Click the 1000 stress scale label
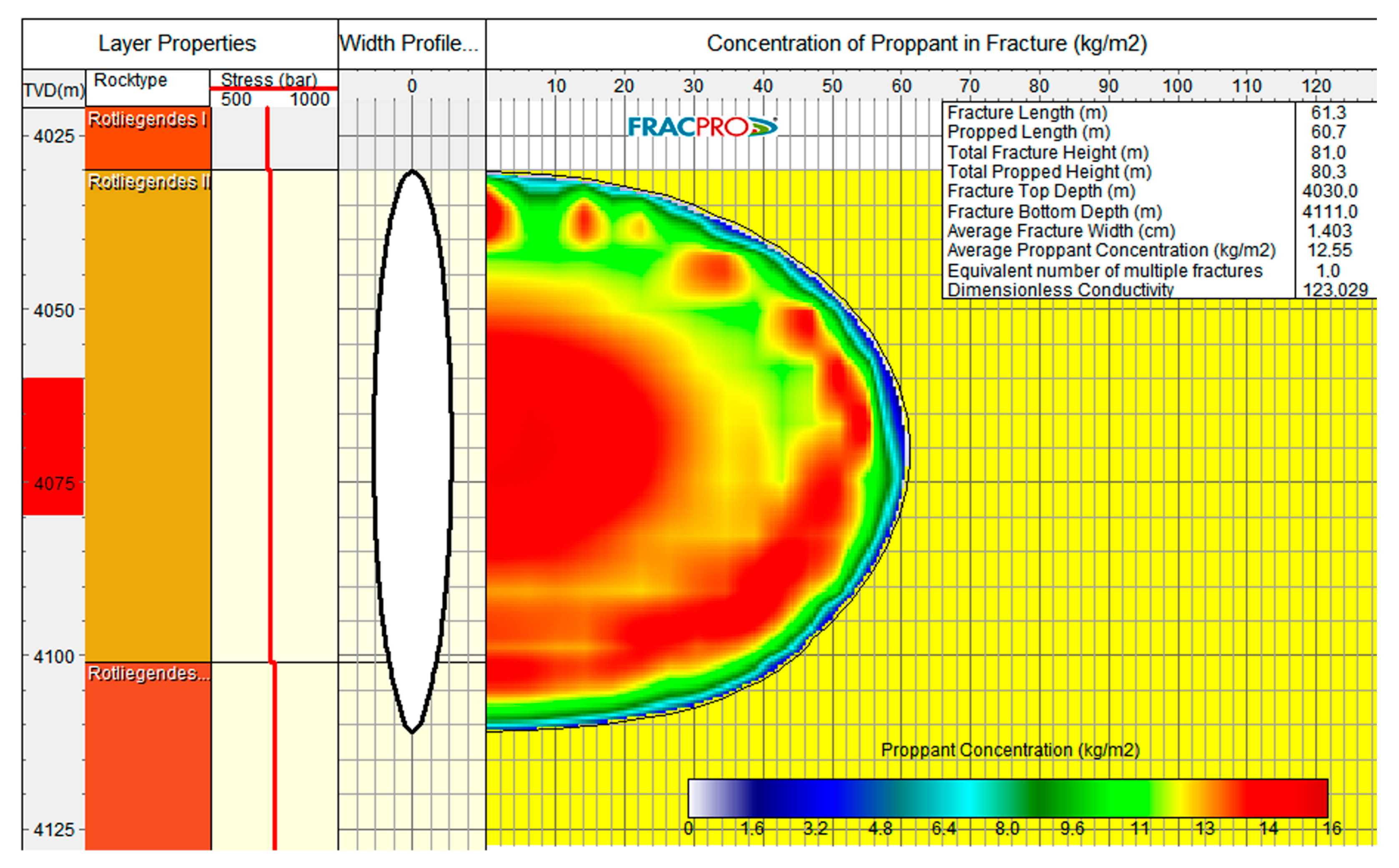The image size is (1399, 868). point(309,99)
